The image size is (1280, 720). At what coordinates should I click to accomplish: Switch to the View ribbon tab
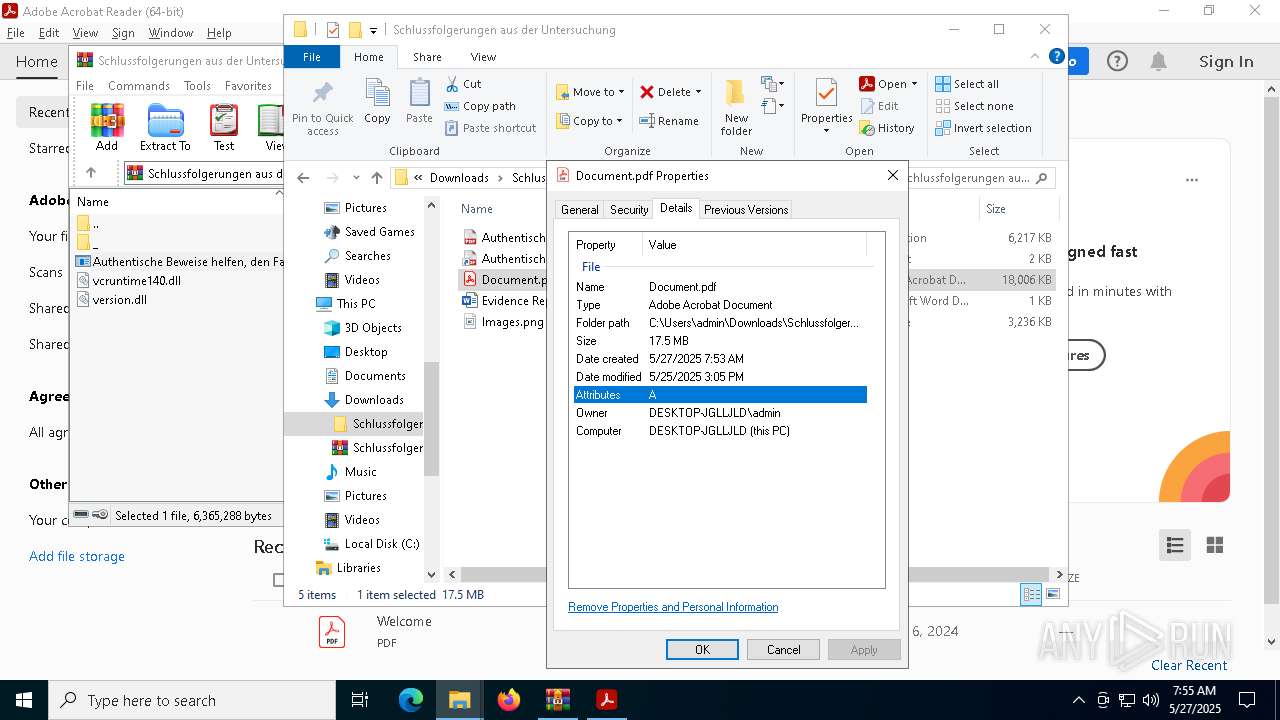coord(483,57)
